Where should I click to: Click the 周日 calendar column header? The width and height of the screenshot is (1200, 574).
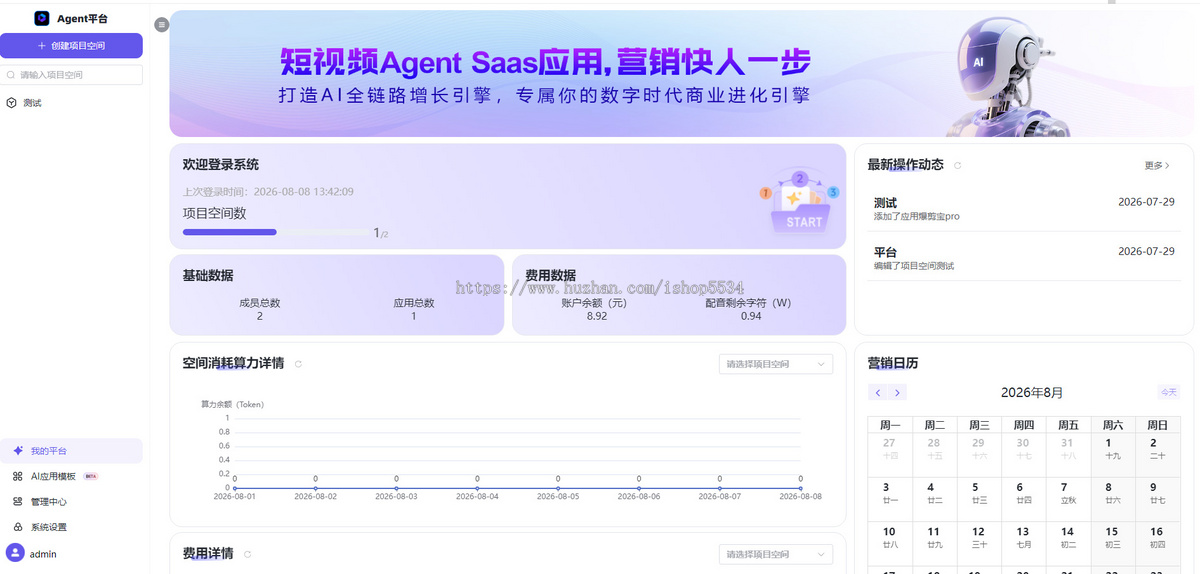(1157, 425)
